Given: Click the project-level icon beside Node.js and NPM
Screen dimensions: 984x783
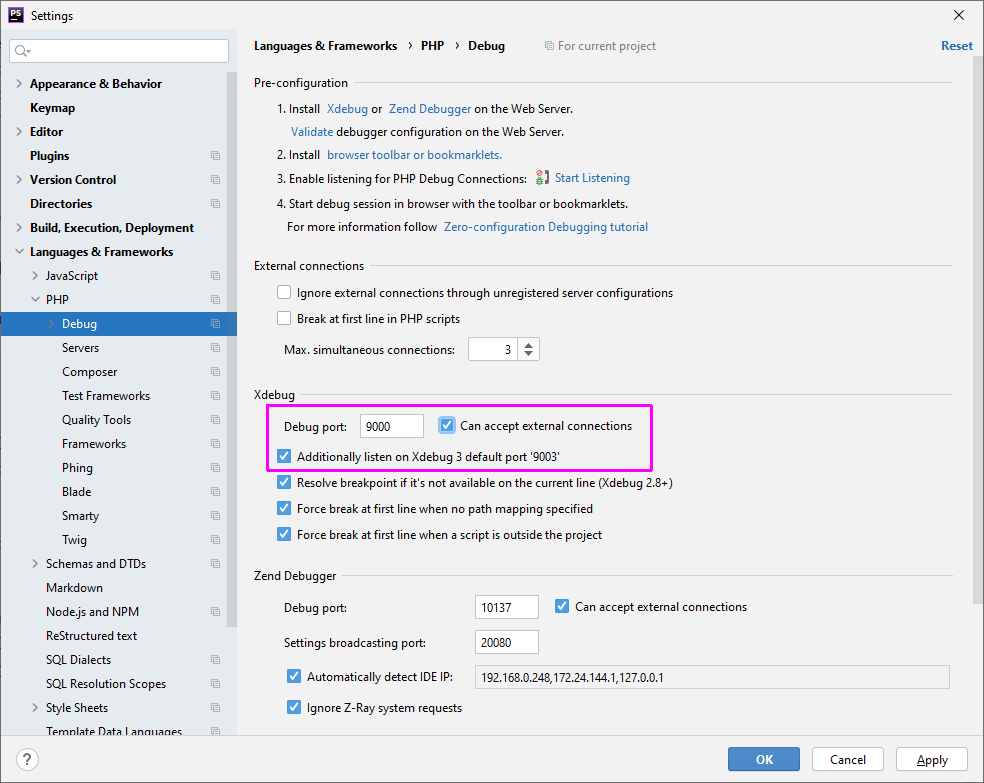Looking at the screenshot, I should point(215,612).
